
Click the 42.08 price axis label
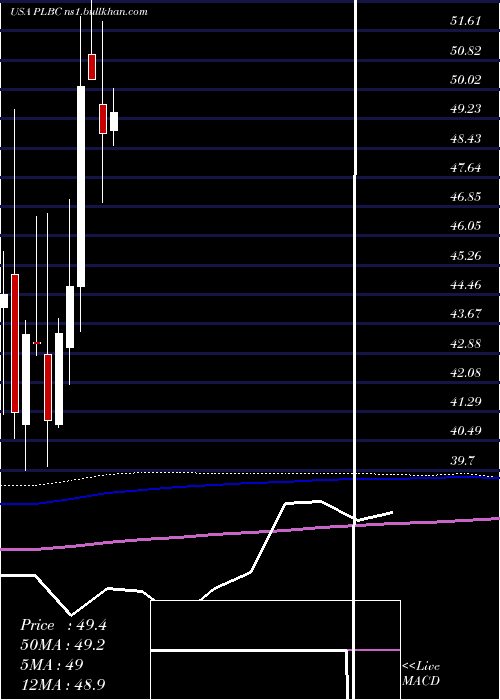466,373
